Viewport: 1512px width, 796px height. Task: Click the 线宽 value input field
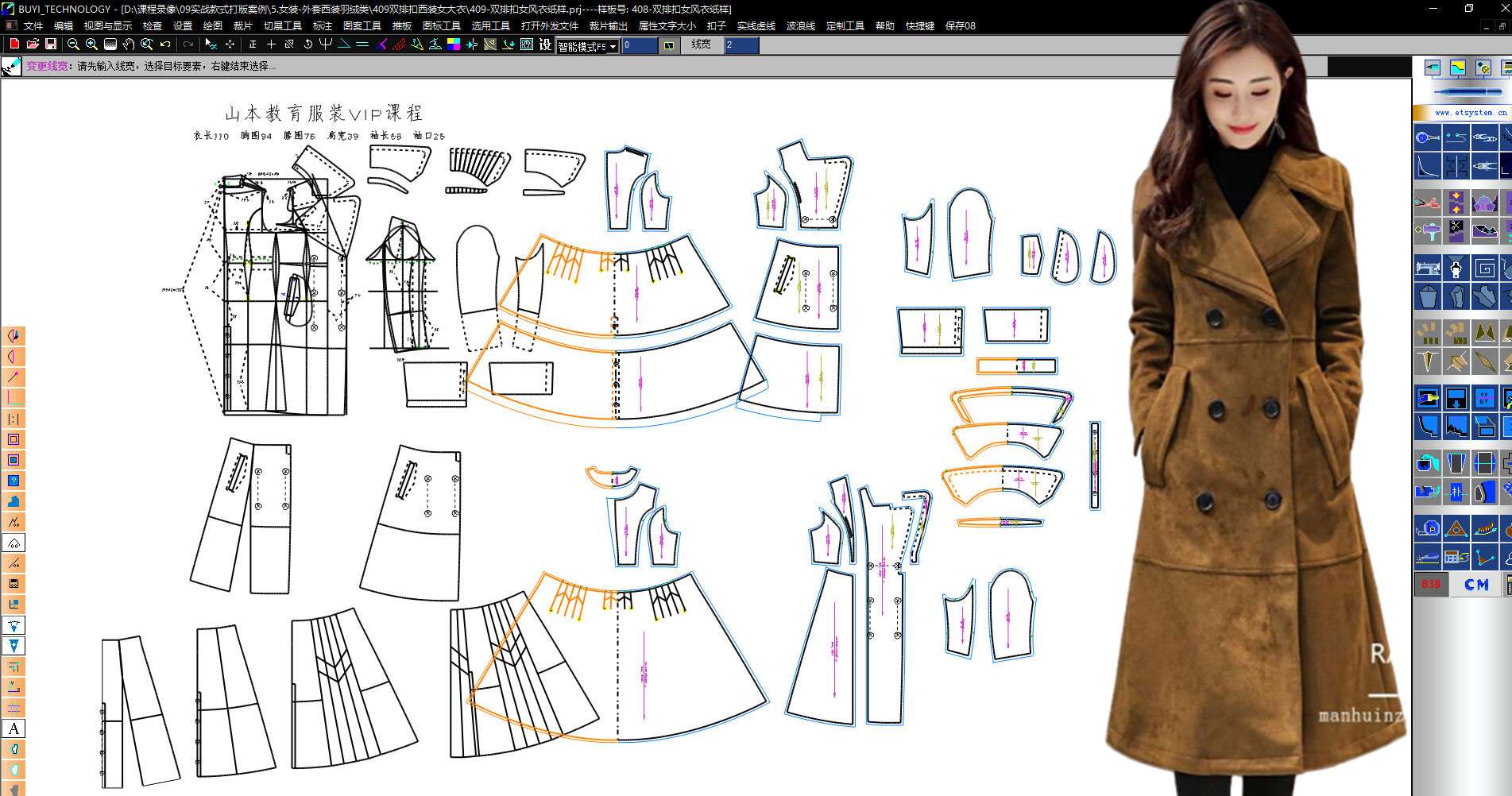coord(741,45)
